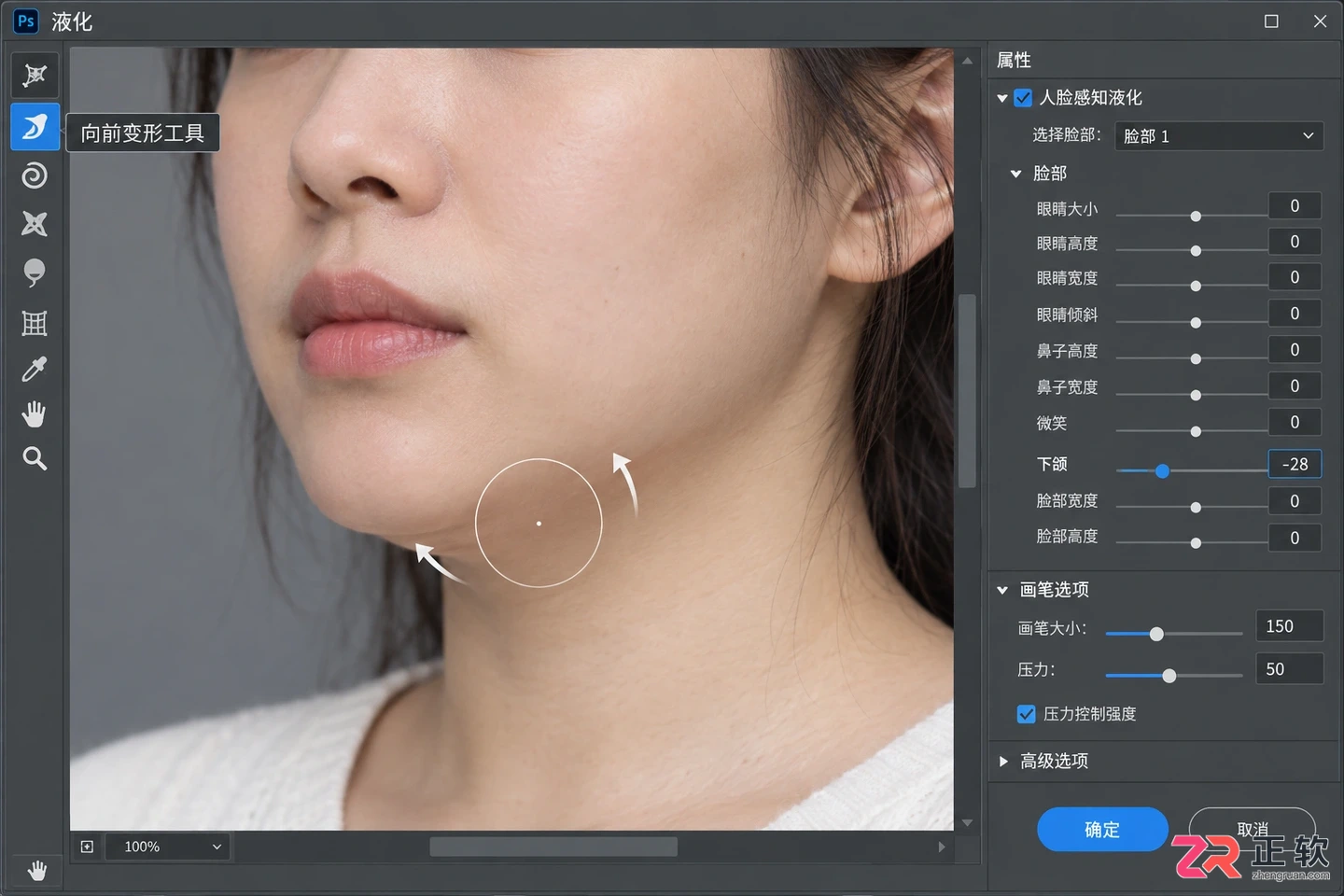The width and height of the screenshot is (1344, 896).
Task: Maximize the 液化 dialog window
Action: click(1271, 21)
